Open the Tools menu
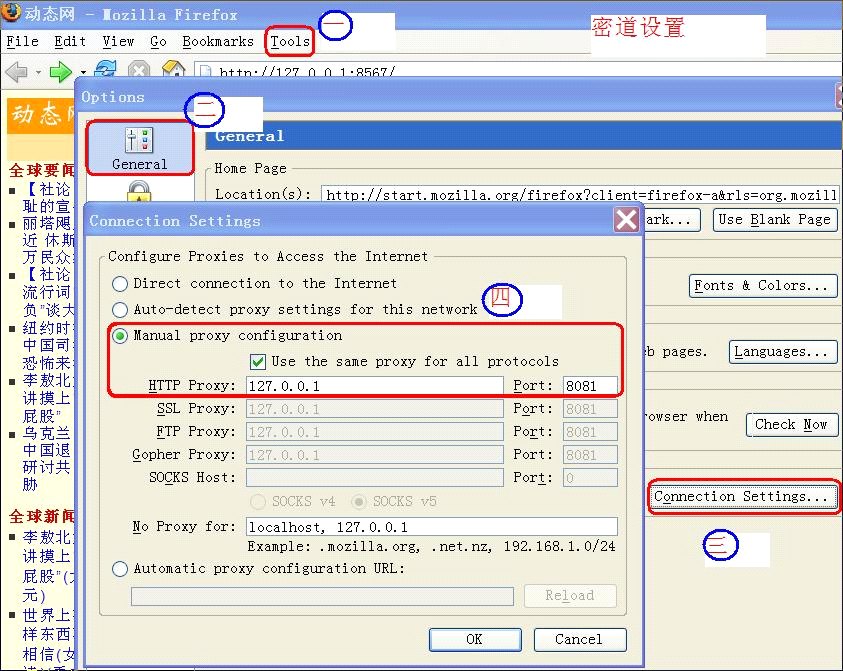This screenshot has width=843, height=671. coord(290,41)
